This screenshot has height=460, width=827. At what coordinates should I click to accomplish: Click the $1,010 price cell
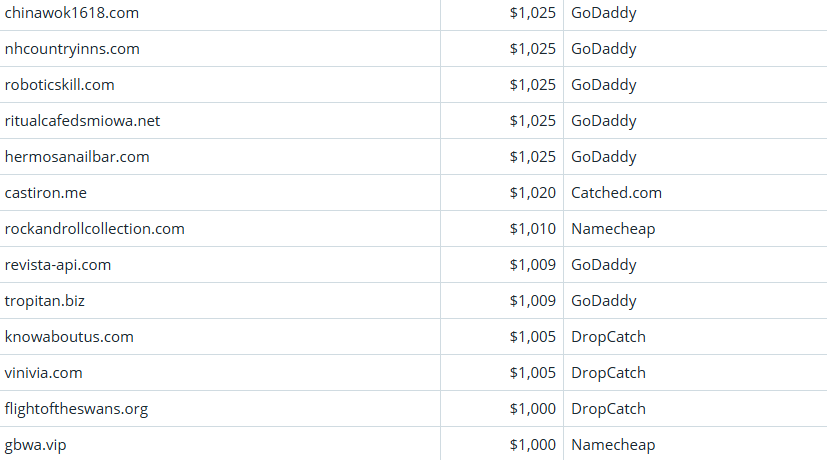532,229
